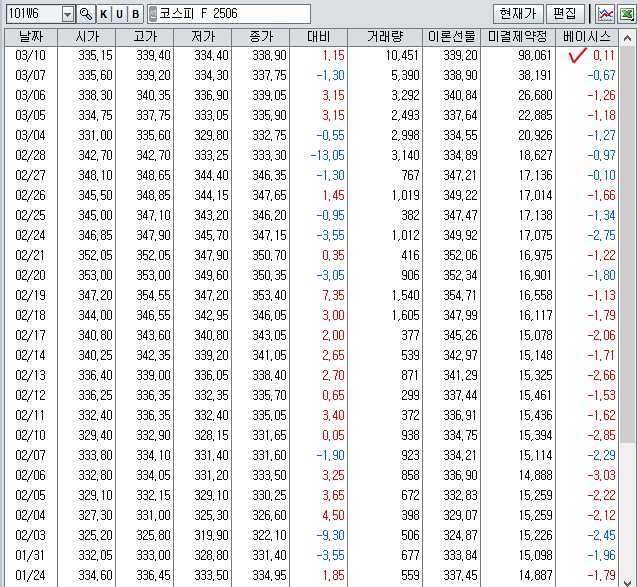The width and height of the screenshot is (638, 587).
Task: Click the 101W6 code input field
Action: click(32, 14)
